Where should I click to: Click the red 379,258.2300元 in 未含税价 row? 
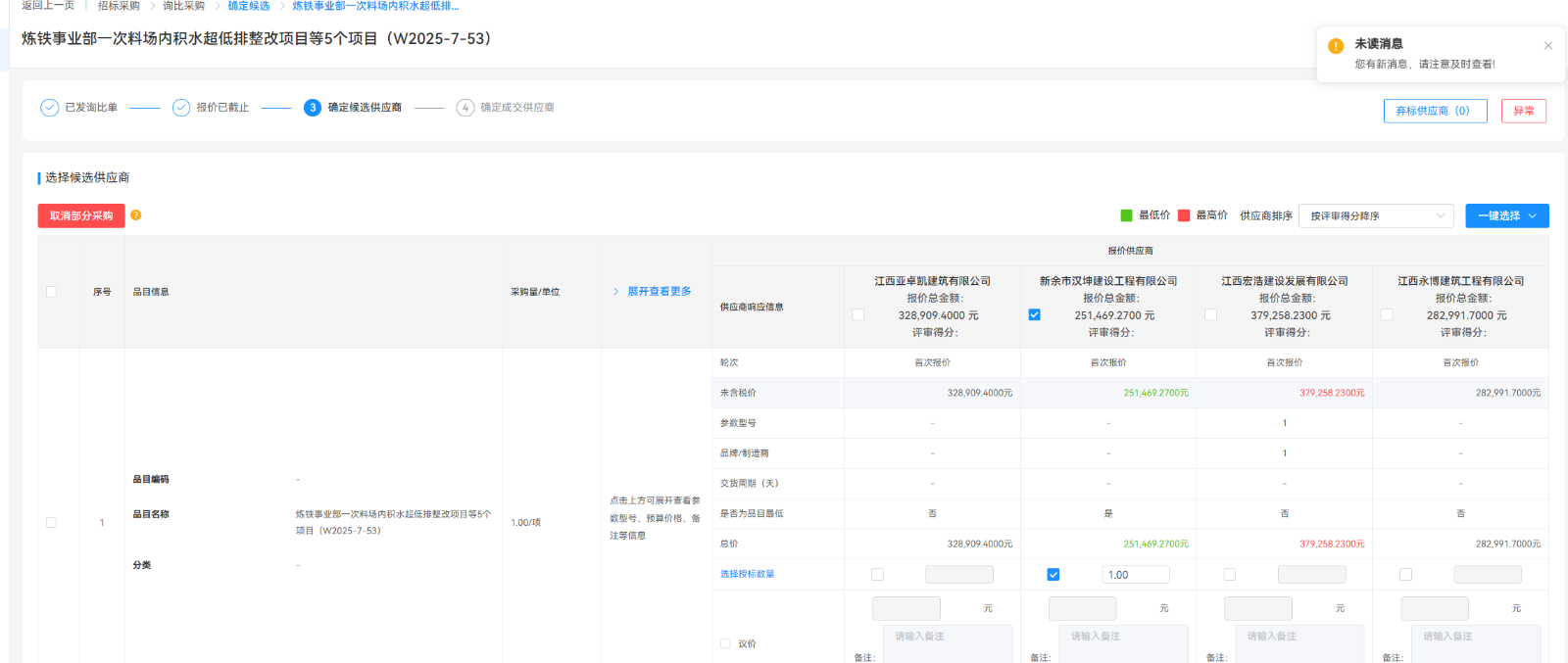(1332, 393)
